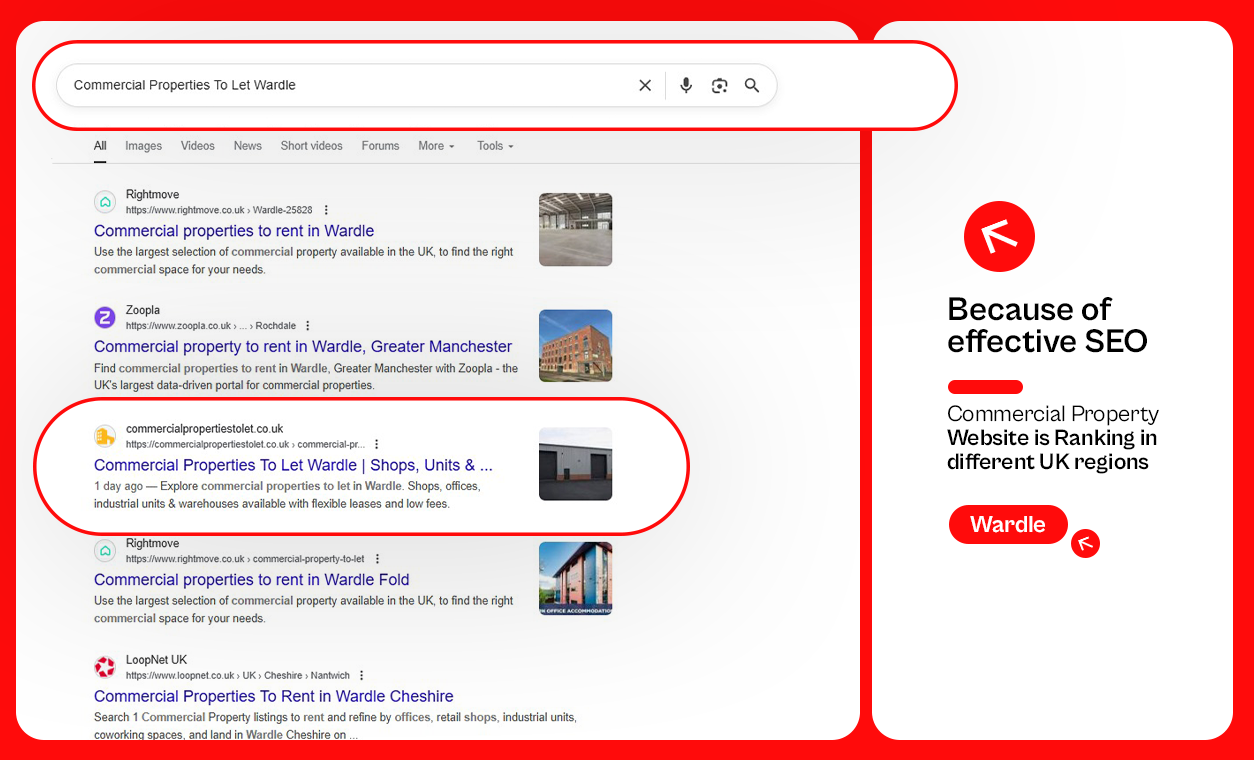The height and width of the screenshot is (760, 1254).
Task: Click the Zoopla site favicon
Action: (x=105, y=317)
